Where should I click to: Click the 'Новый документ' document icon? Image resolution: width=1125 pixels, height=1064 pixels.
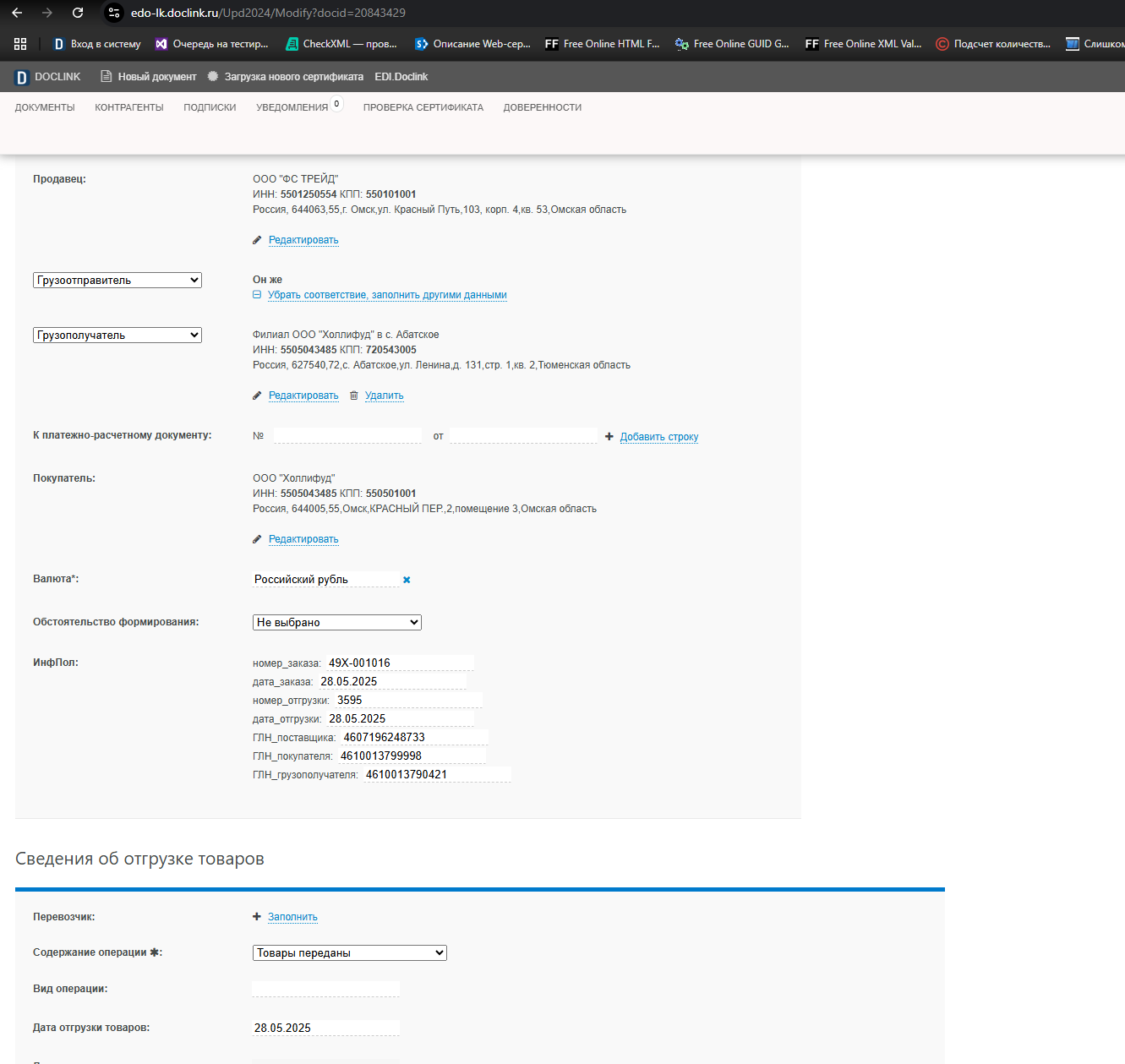[x=106, y=76]
